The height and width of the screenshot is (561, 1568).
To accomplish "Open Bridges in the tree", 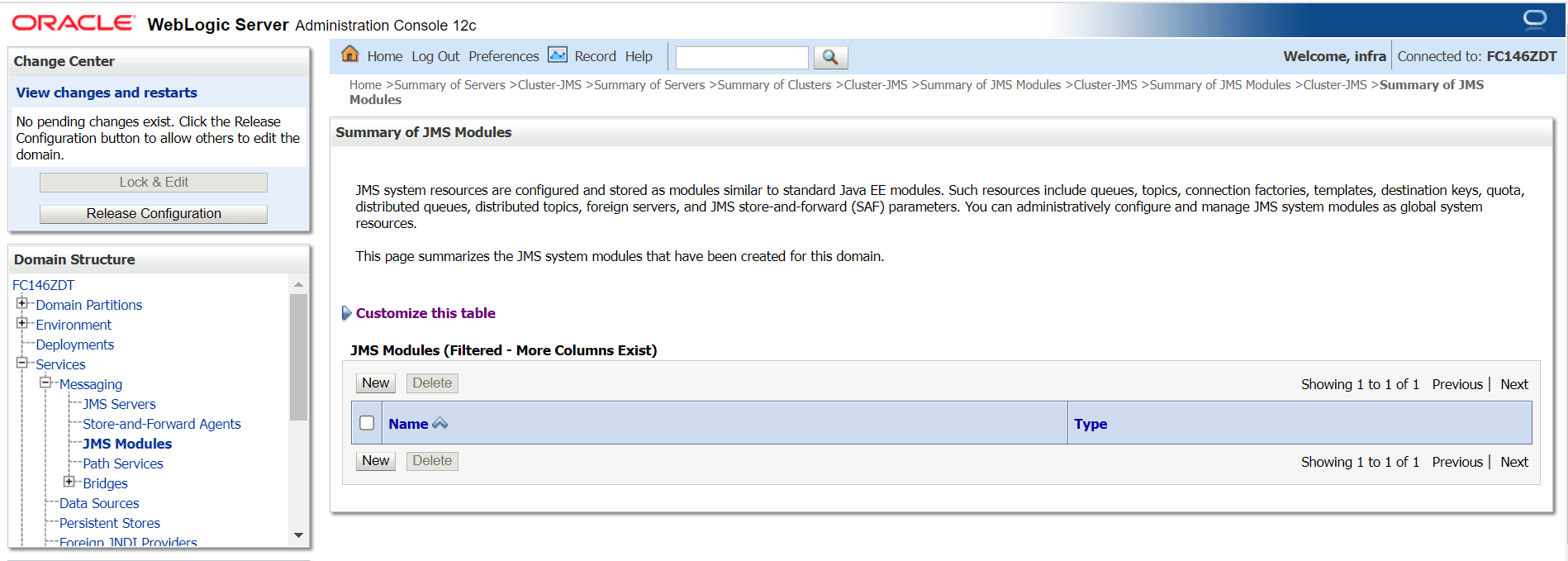I will [x=105, y=483].
